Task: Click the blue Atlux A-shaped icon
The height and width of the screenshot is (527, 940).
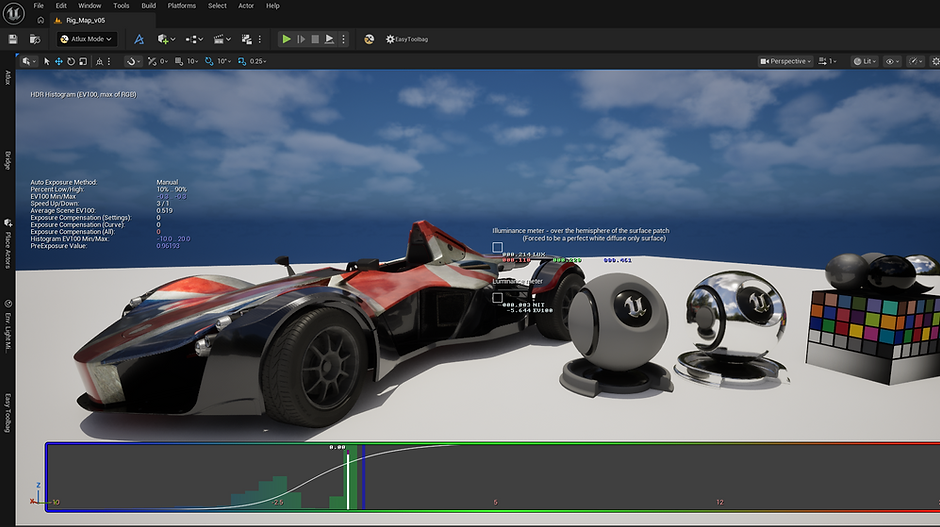Action: (138, 39)
